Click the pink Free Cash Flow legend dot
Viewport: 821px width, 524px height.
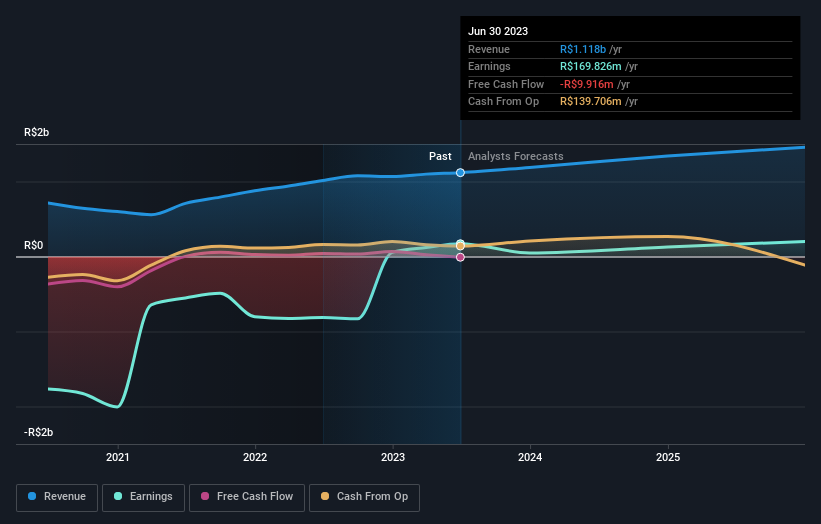205,496
